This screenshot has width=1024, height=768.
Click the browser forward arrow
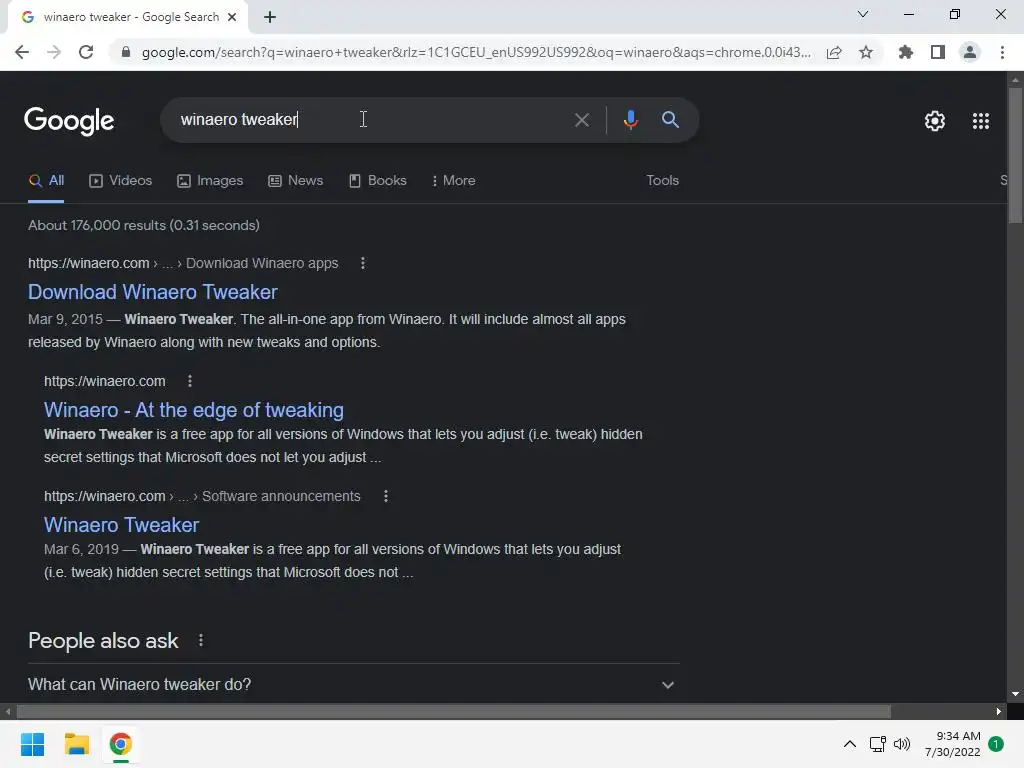tap(54, 52)
